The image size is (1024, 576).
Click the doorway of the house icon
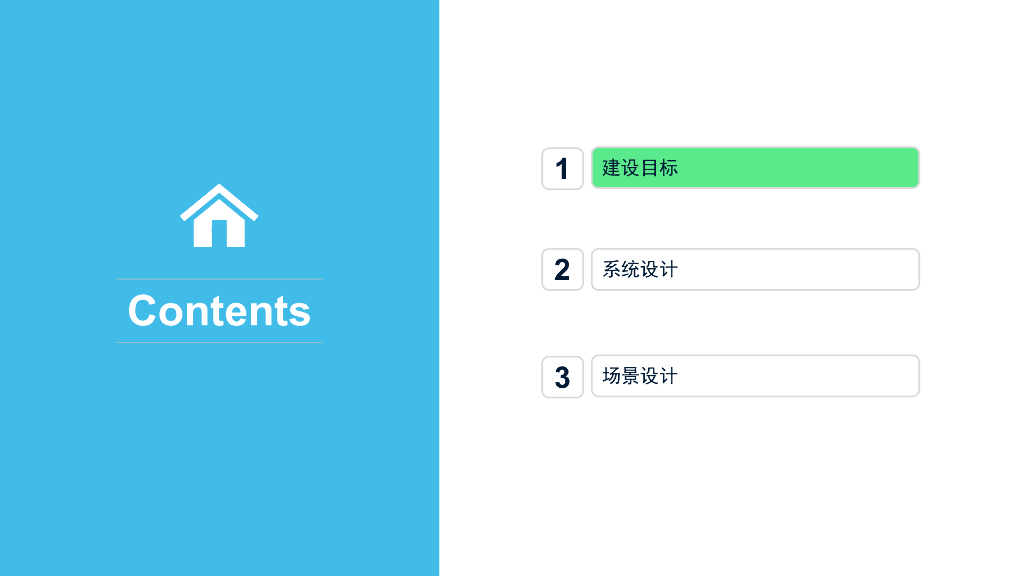click(219, 236)
